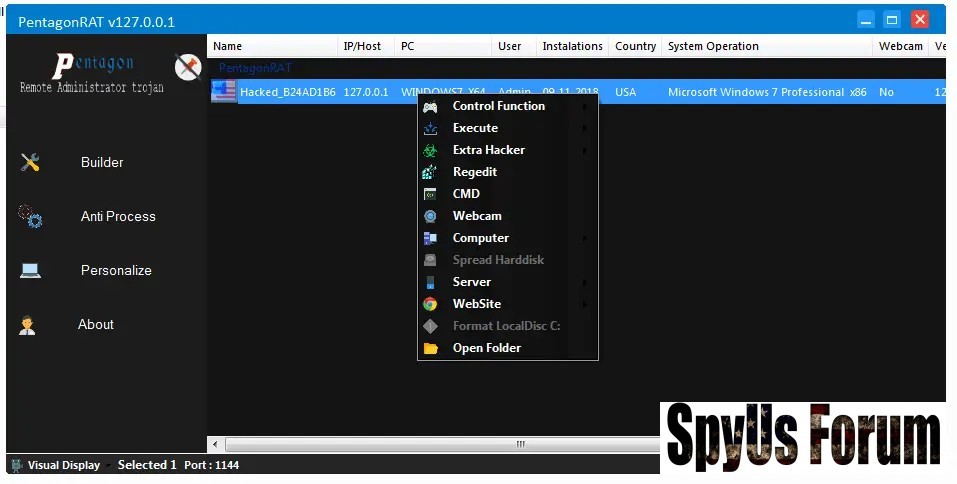
Task: Click the Visual Display status bar icon
Action: (16, 464)
